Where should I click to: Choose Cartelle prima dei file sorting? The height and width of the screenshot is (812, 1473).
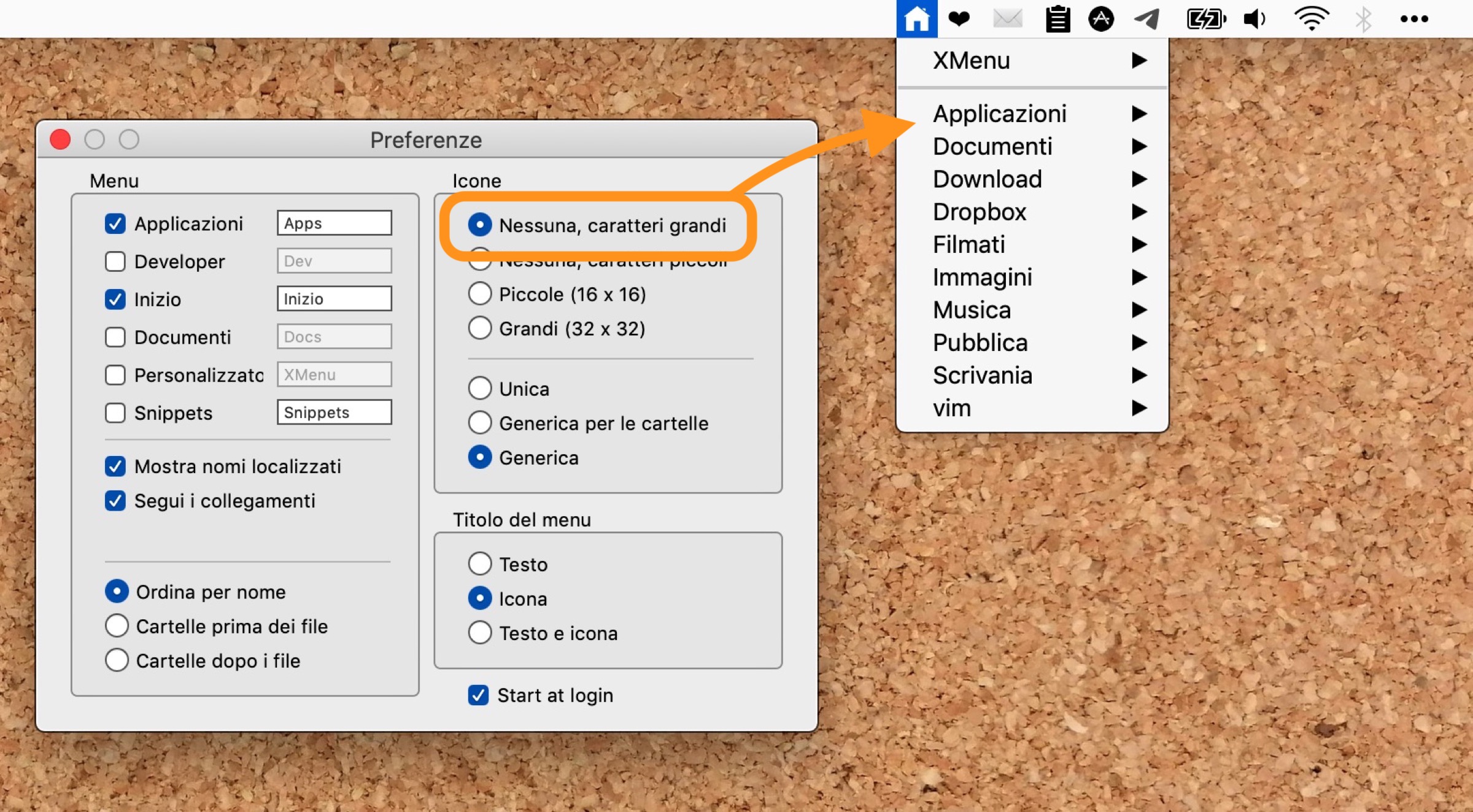pos(117,626)
